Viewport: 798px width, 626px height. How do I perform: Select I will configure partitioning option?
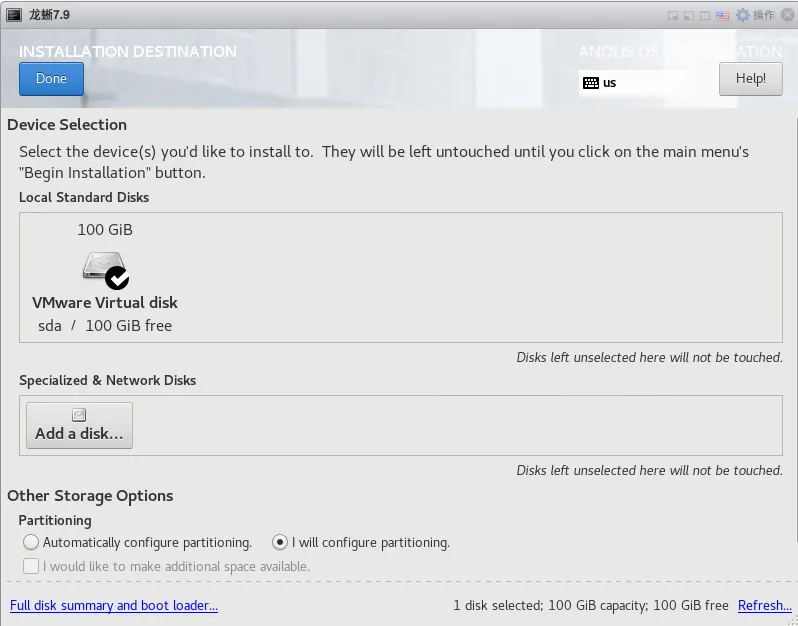[x=280, y=542]
